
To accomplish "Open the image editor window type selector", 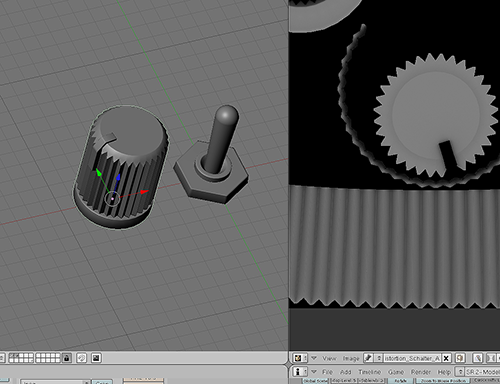I will (x=300, y=358).
